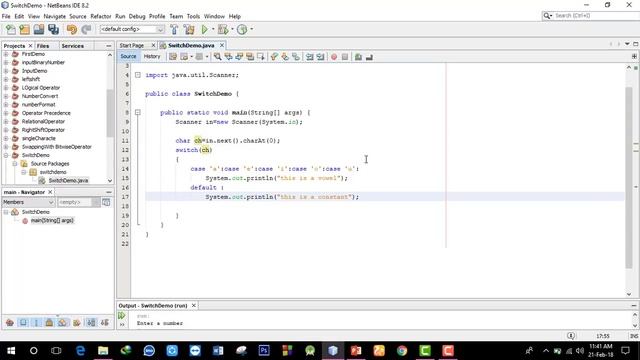Toggle Bookmark on current line
Image resolution: width=640 pixels, height=360 pixels.
(x=296, y=57)
